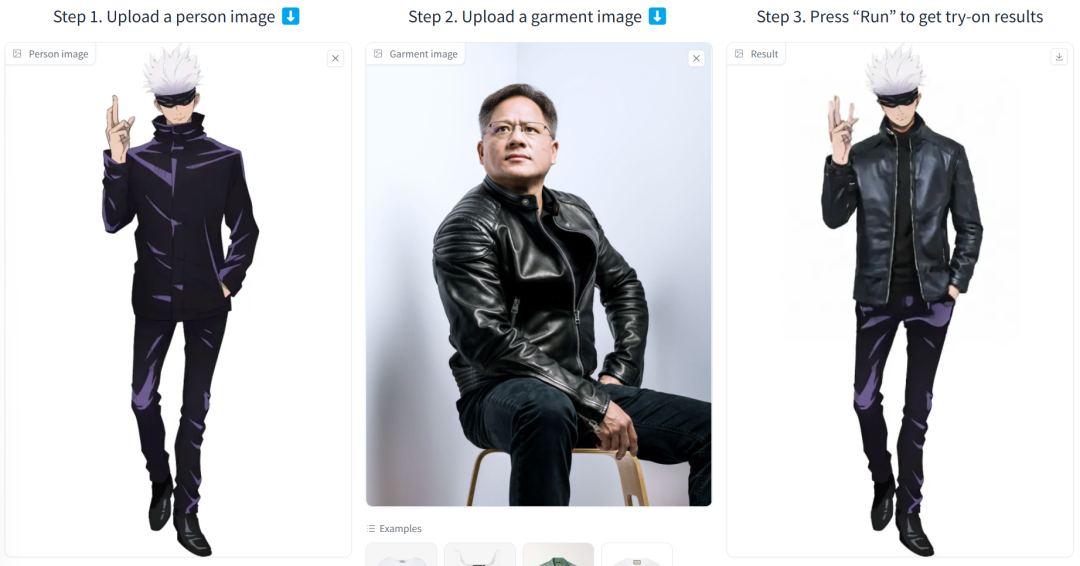The width and height of the screenshot is (1080, 566).
Task: Click the Step 1 upload person heading
Action: (164, 17)
